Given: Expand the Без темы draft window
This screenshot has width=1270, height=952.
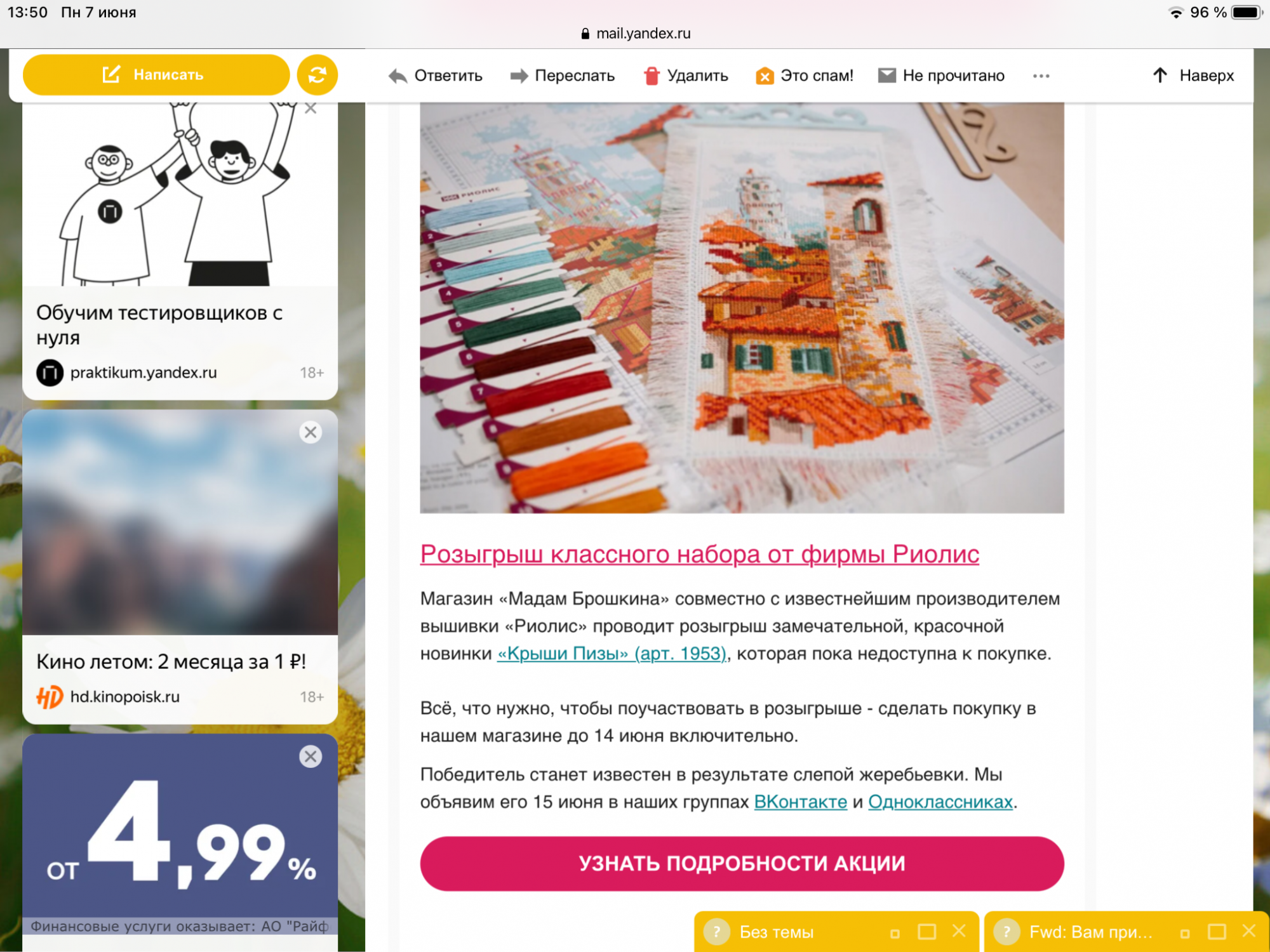Looking at the screenshot, I should 927,932.
